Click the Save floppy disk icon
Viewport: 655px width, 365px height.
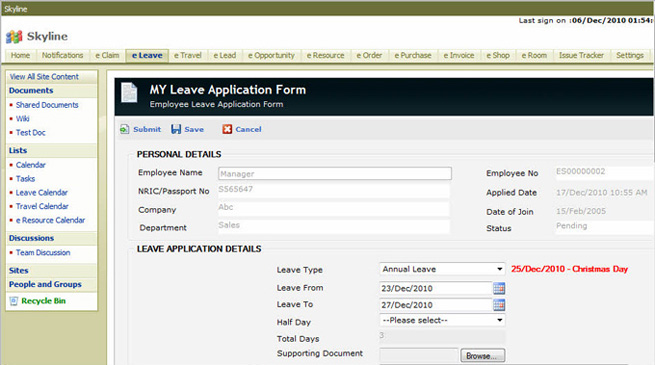tap(176, 129)
